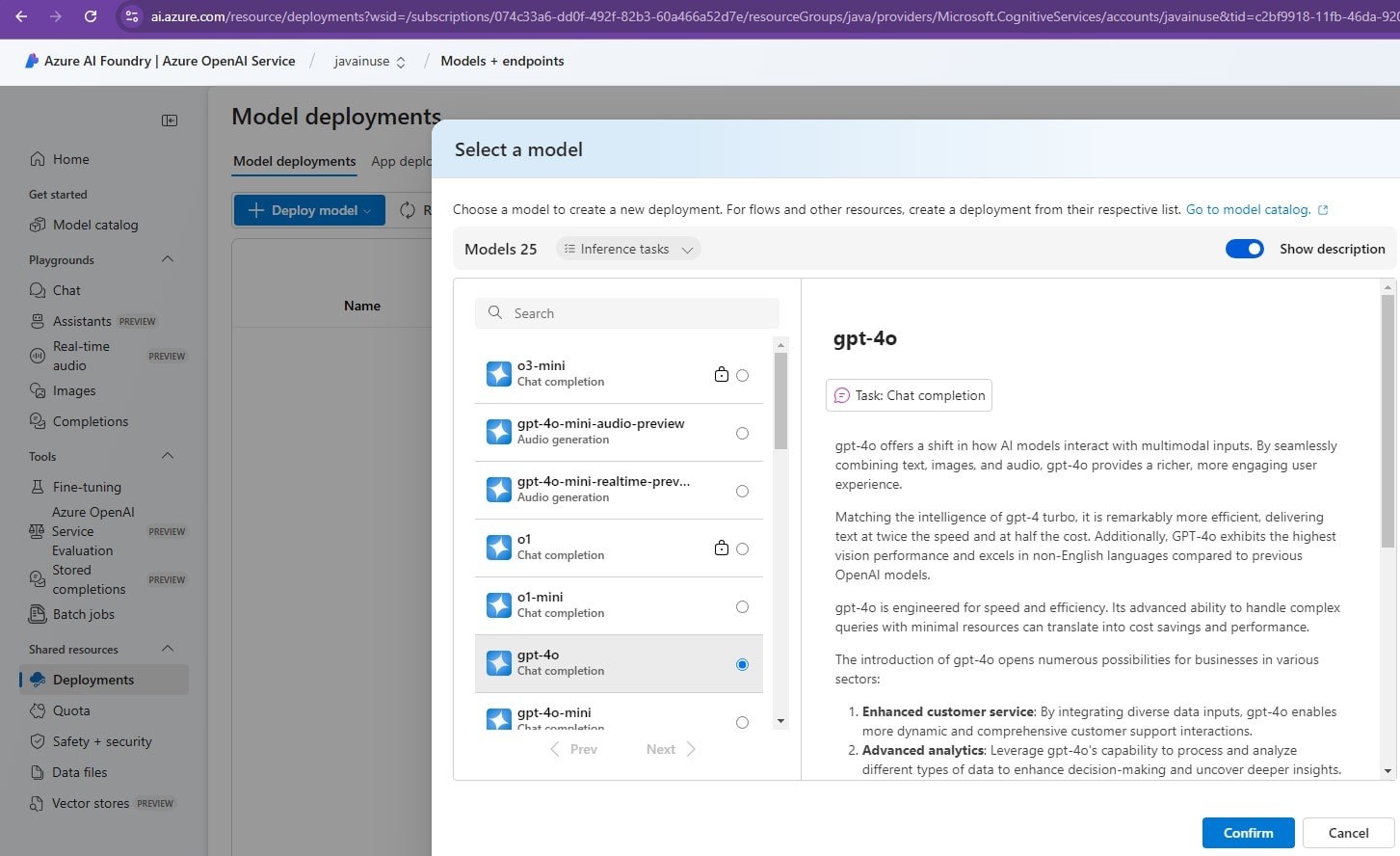Open the Deploy model dropdown
Viewport: 1400px width, 856px height.
(309, 210)
